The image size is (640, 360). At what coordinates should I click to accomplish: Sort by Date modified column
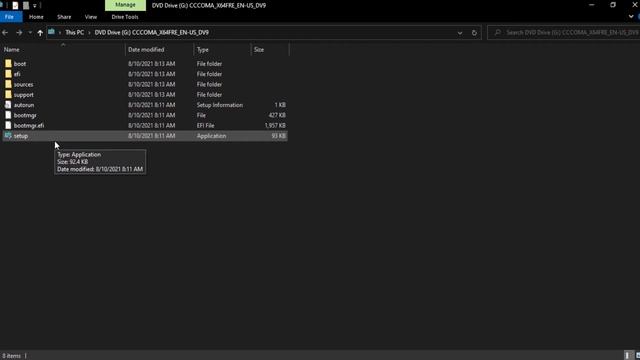point(146,49)
